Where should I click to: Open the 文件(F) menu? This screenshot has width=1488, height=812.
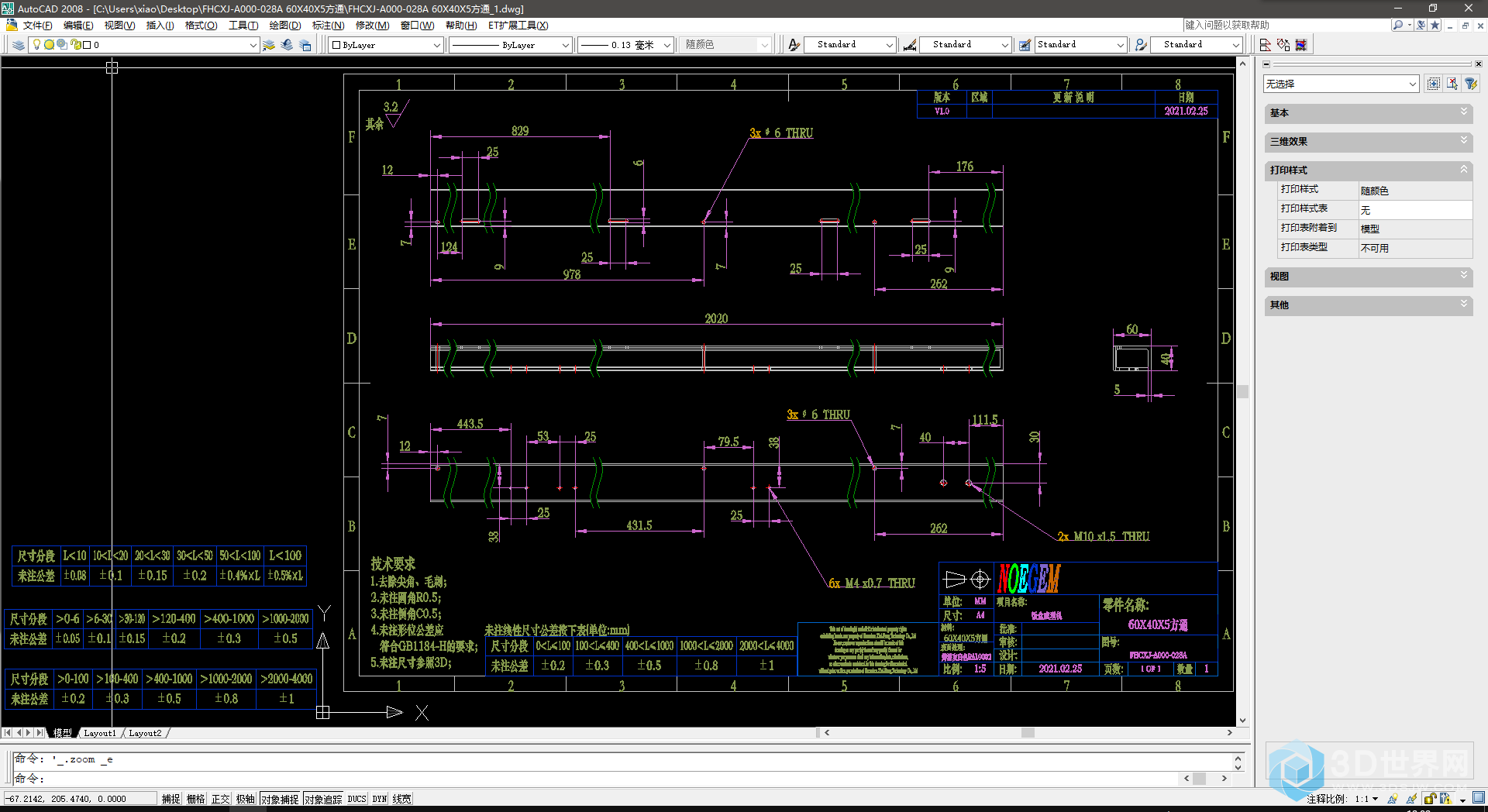[38, 26]
